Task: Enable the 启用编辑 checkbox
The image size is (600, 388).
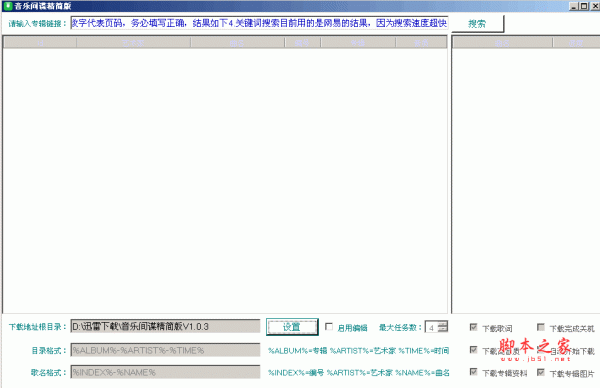Action: point(329,326)
